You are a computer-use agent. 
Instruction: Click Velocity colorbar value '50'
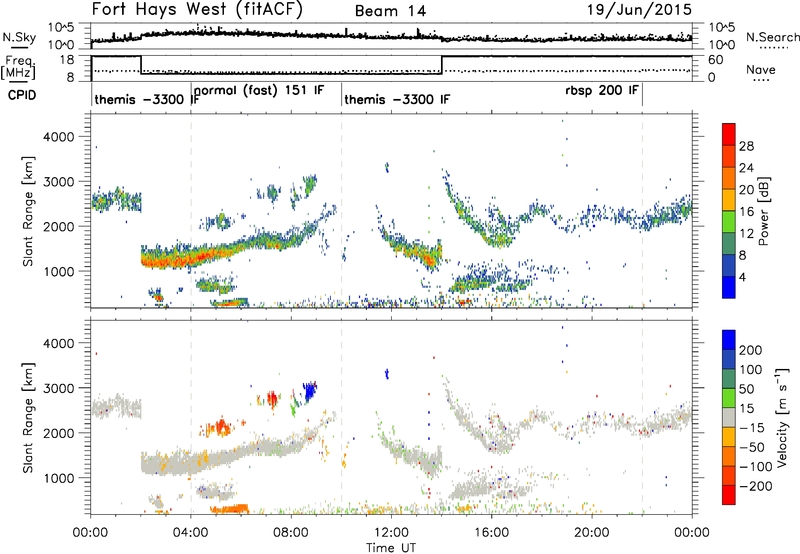[x=746, y=389]
